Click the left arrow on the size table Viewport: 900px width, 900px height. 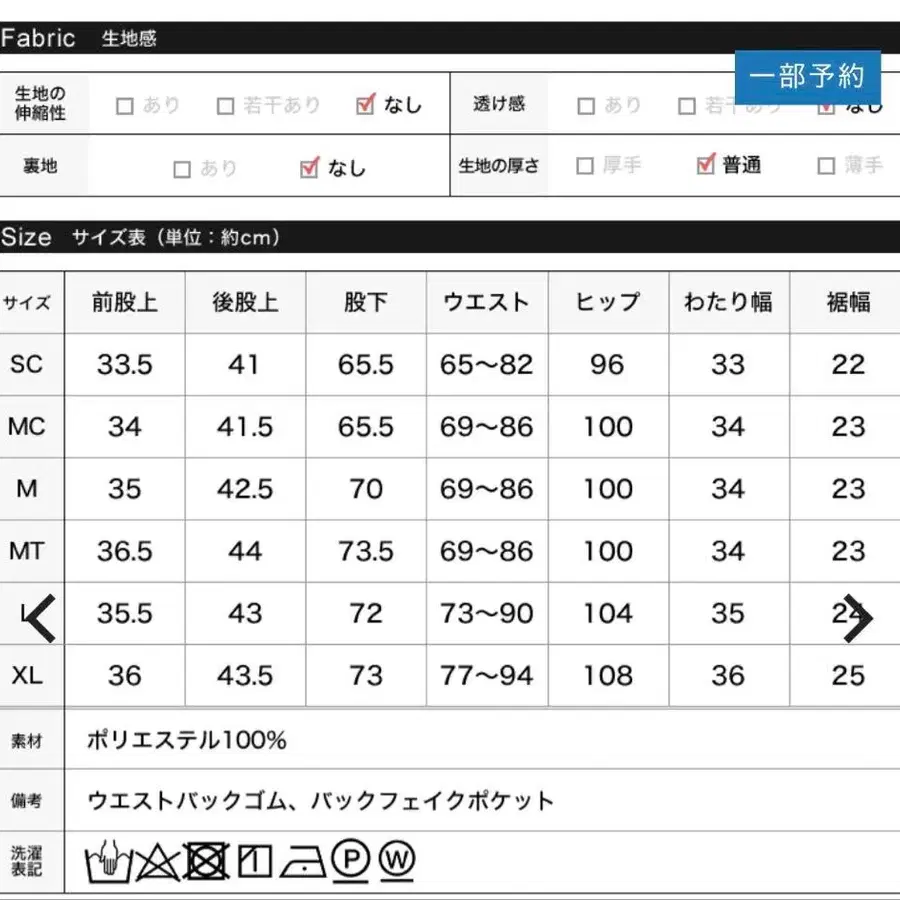[38, 617]
